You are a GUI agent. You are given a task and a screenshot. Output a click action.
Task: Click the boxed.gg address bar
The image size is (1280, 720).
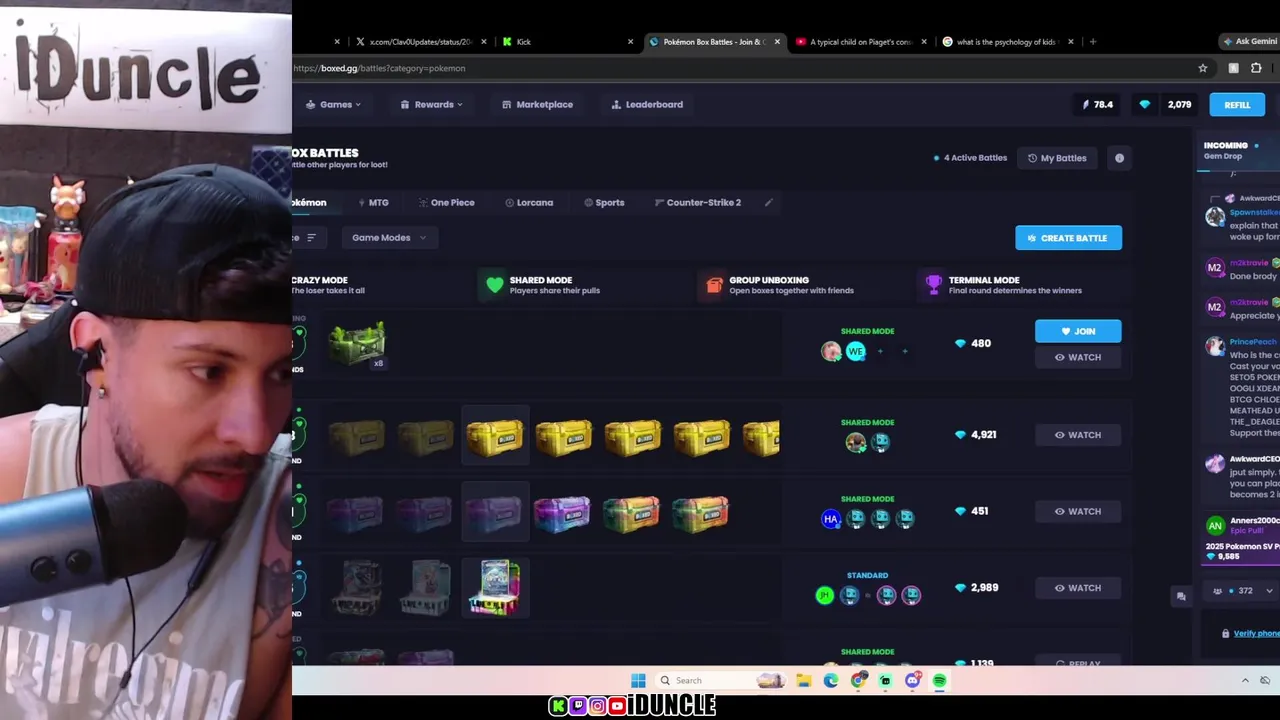740,68
